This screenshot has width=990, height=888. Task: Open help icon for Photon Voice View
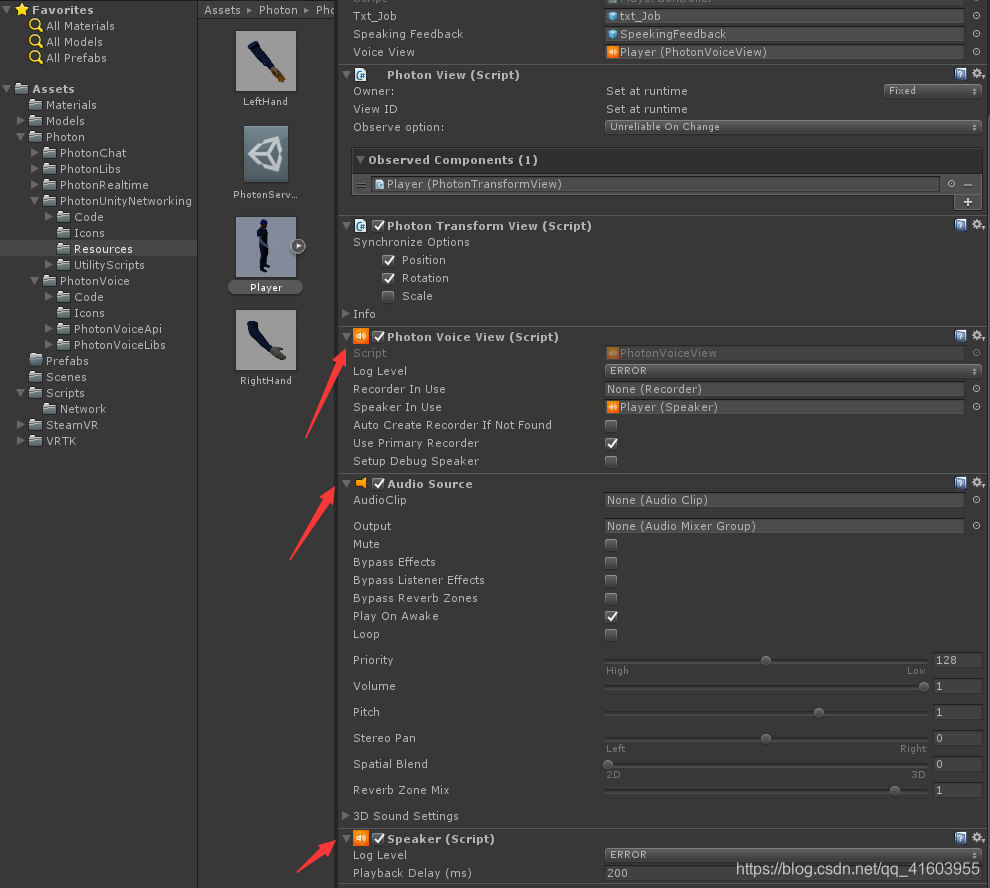tap(960, 336)
